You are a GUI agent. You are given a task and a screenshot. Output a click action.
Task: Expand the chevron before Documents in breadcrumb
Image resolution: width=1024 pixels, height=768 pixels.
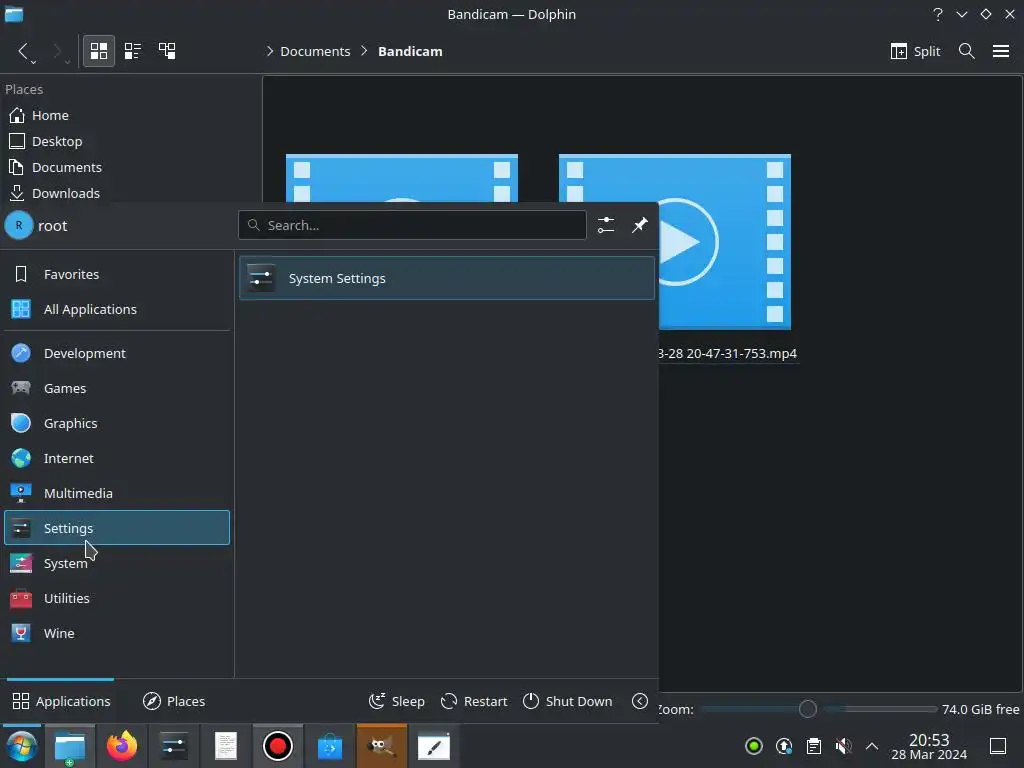[270, 51]
